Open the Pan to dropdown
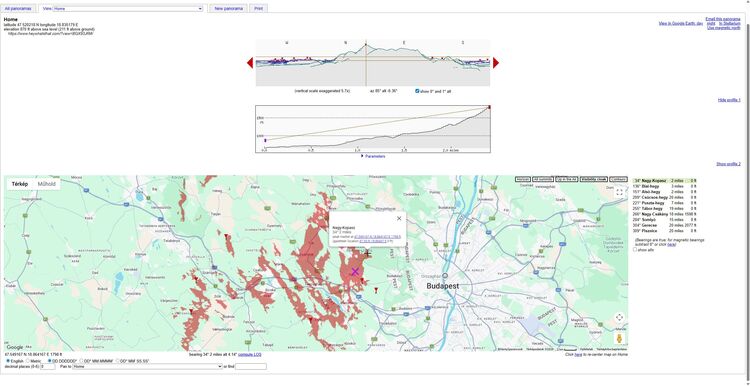 pos(147,366)
